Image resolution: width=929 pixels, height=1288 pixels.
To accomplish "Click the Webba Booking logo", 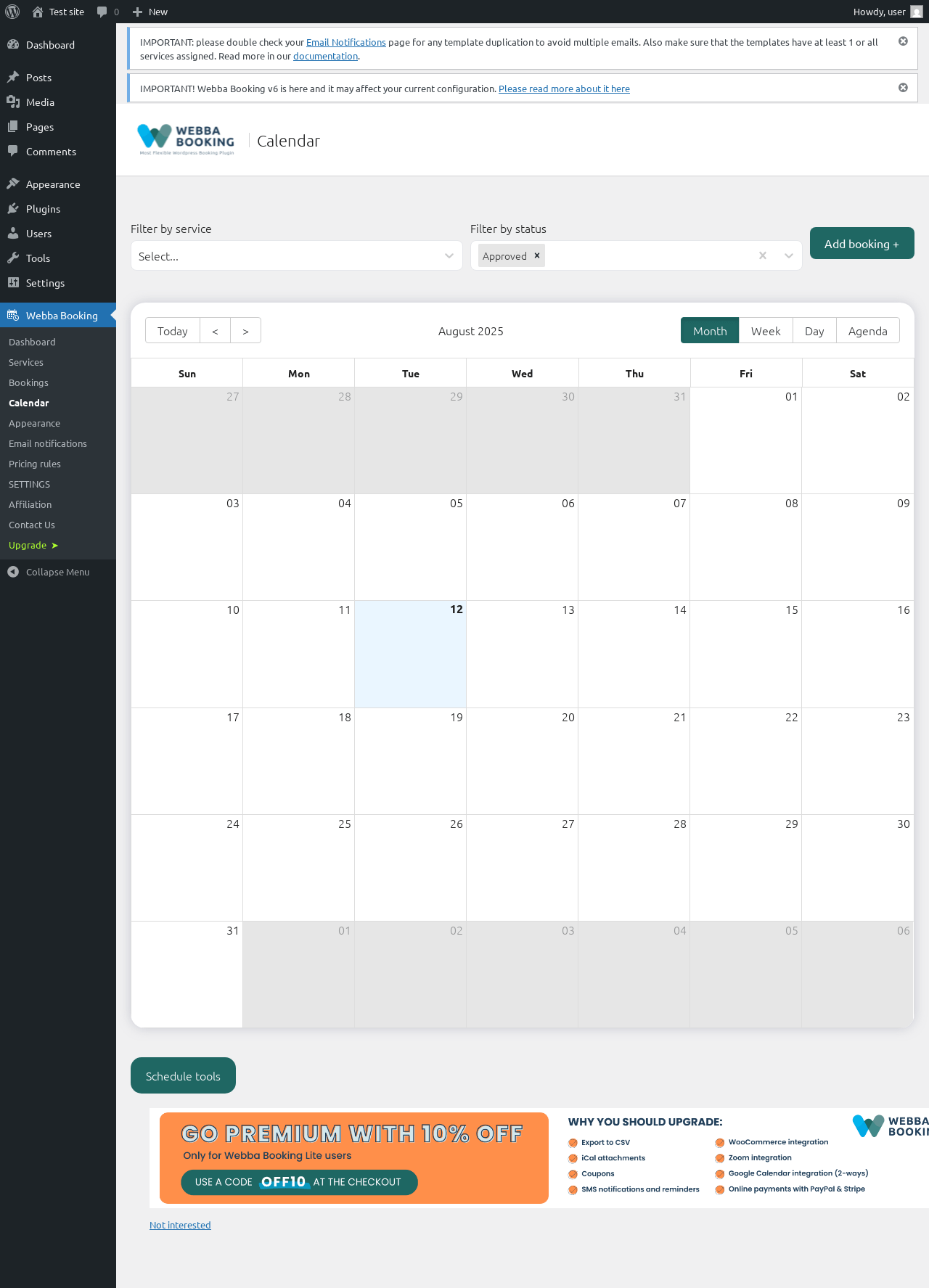I will click(x=186, y=139).
